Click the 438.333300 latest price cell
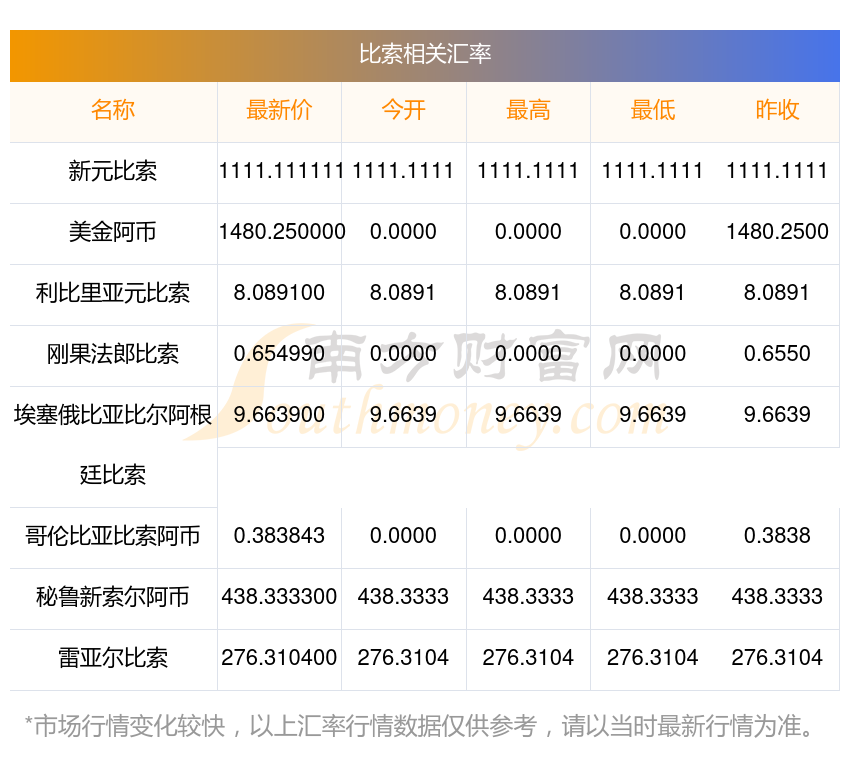This screenshot has width=850, height=757. [279, 597]
